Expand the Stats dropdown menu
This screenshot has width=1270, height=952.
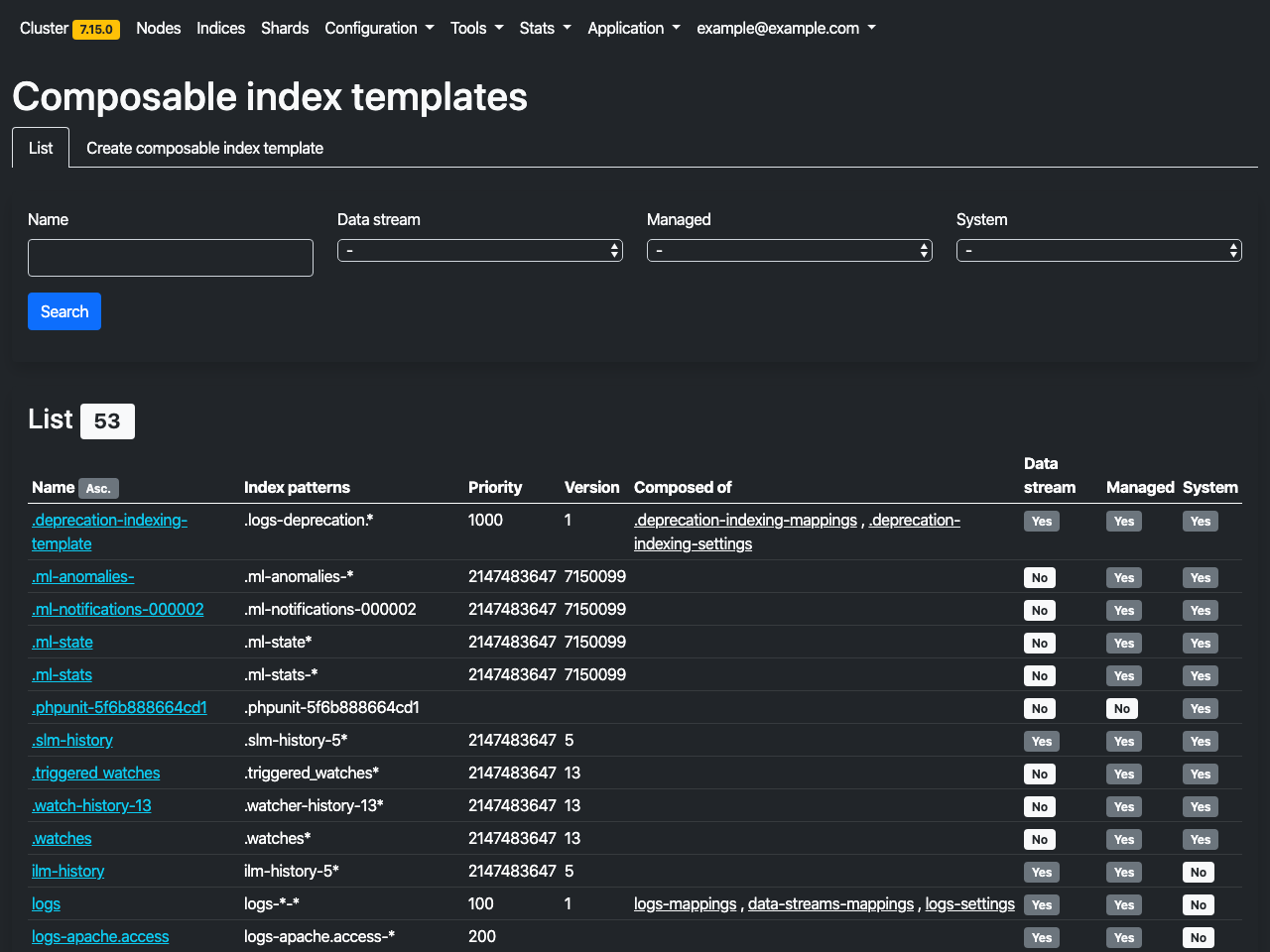point(545,28)
